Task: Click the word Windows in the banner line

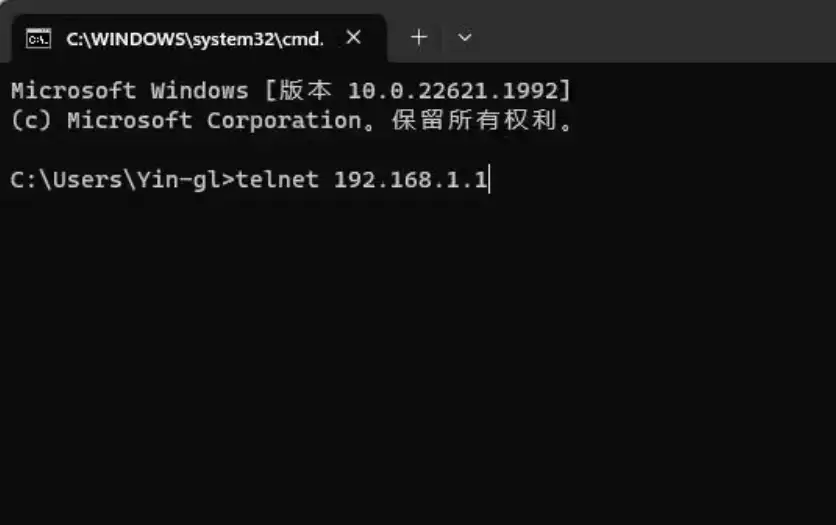Action: tap(199, 91)
